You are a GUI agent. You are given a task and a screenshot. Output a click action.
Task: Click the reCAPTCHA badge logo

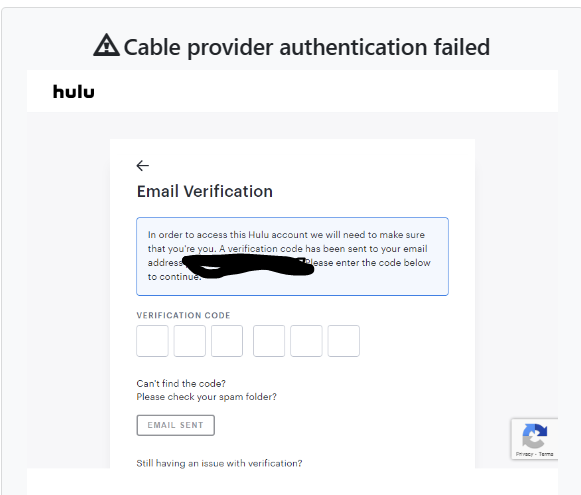click(534, 436)
